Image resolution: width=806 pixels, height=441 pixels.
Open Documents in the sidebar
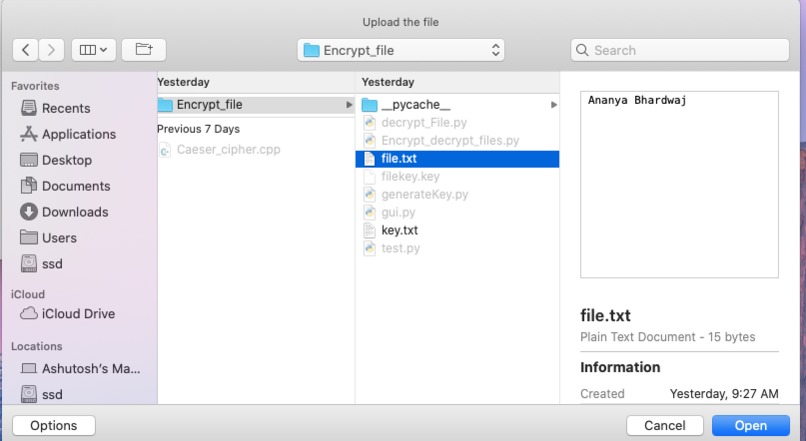pyautogui.click(x=76, y=186)
